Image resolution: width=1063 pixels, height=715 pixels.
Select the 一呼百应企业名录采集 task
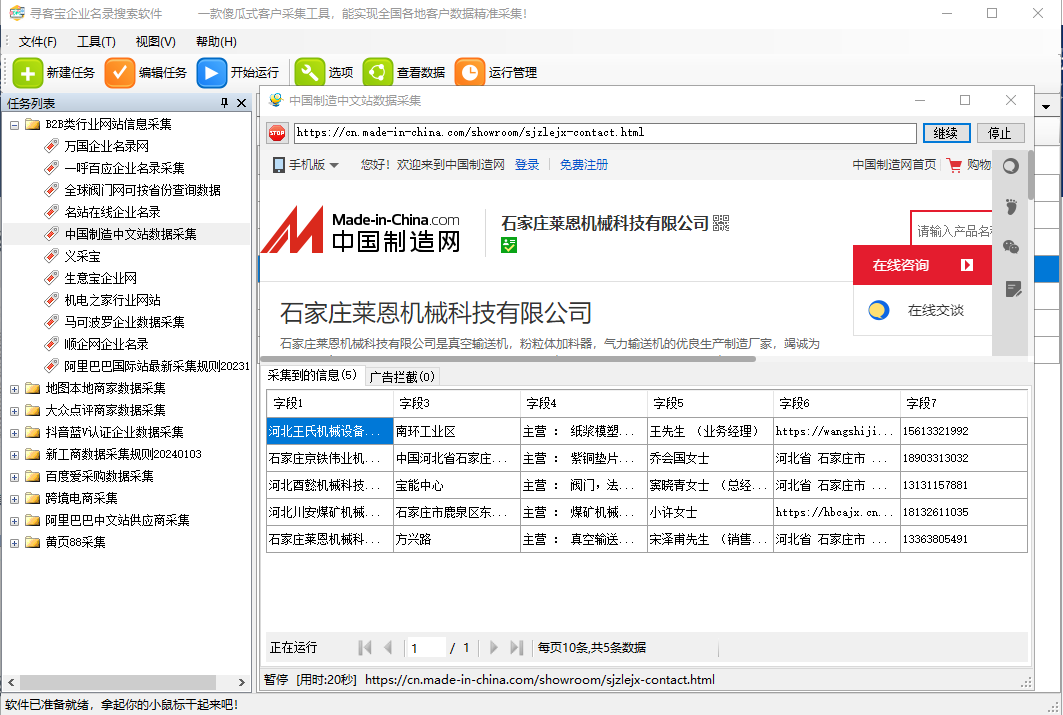124,168
